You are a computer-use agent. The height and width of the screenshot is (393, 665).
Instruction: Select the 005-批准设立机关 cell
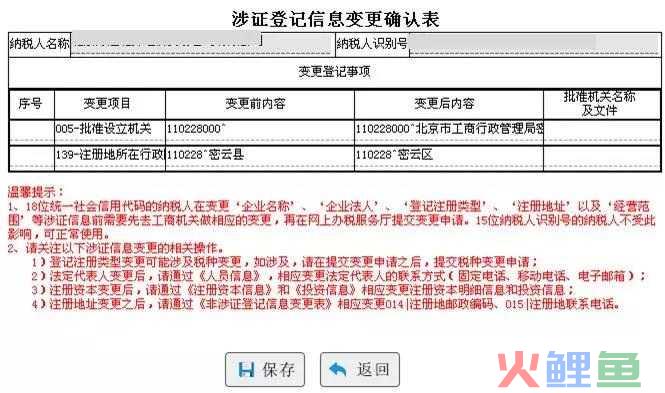click(x=110, y=132)
